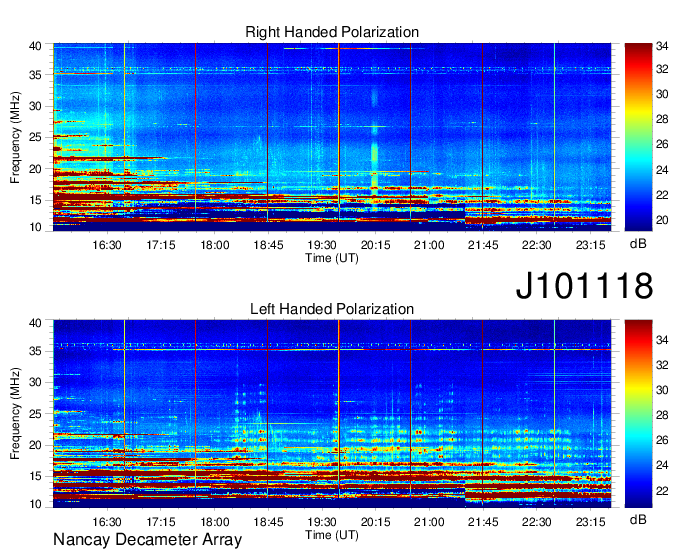680x552 pixels.
Task: Click 21:45 tick on Right Handed time axis
Action: tap(483, 245)
